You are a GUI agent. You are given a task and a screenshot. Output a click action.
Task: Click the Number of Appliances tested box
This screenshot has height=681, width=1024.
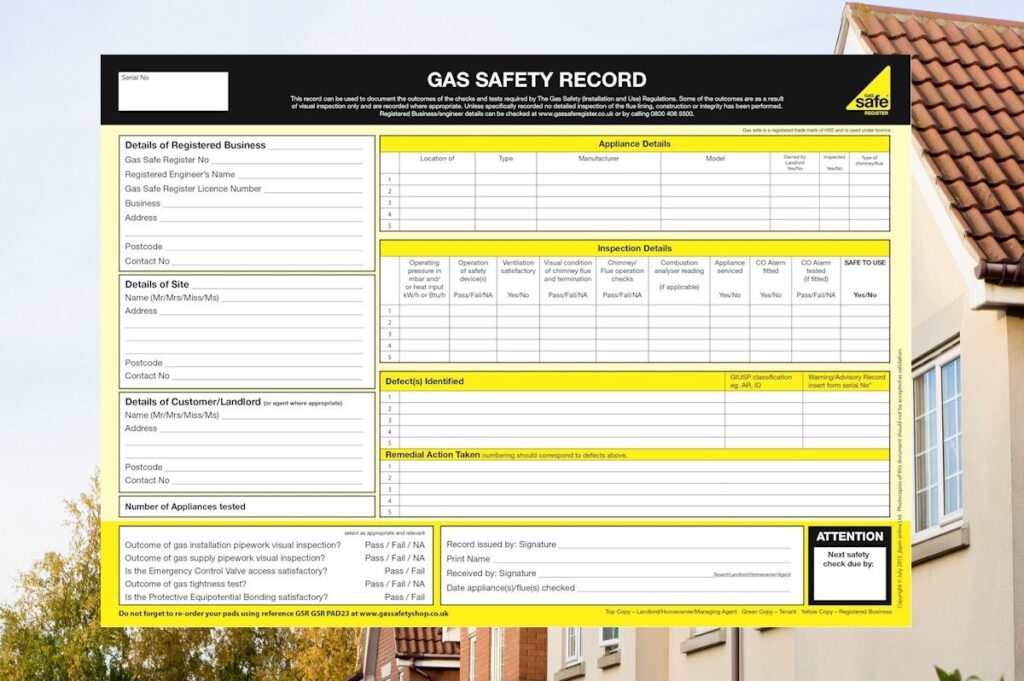click(x=247, y=507)
